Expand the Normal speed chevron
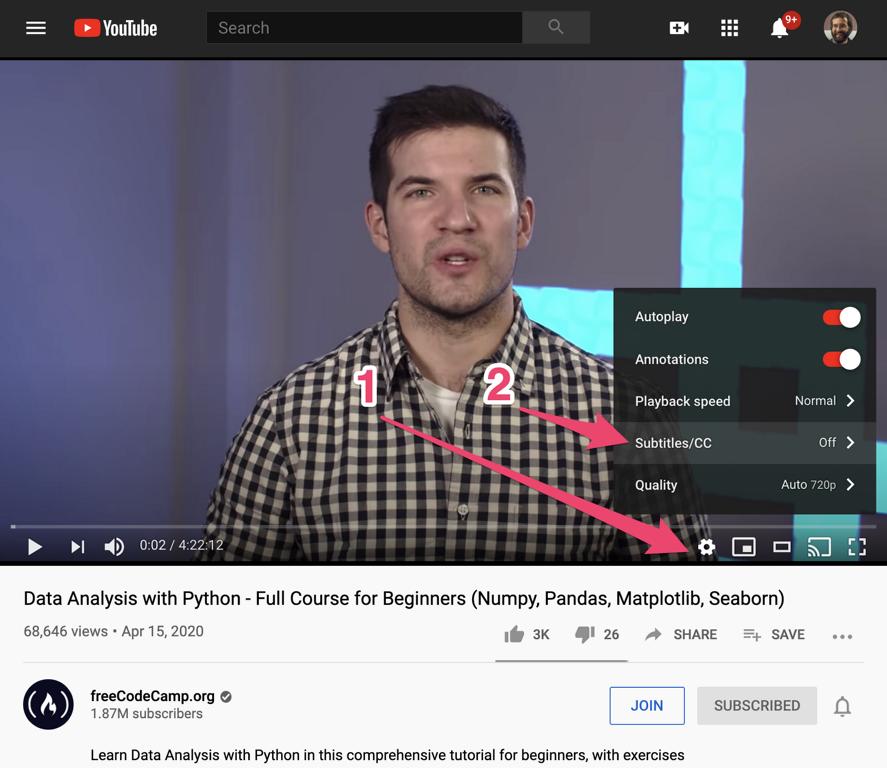 (850, 401)
